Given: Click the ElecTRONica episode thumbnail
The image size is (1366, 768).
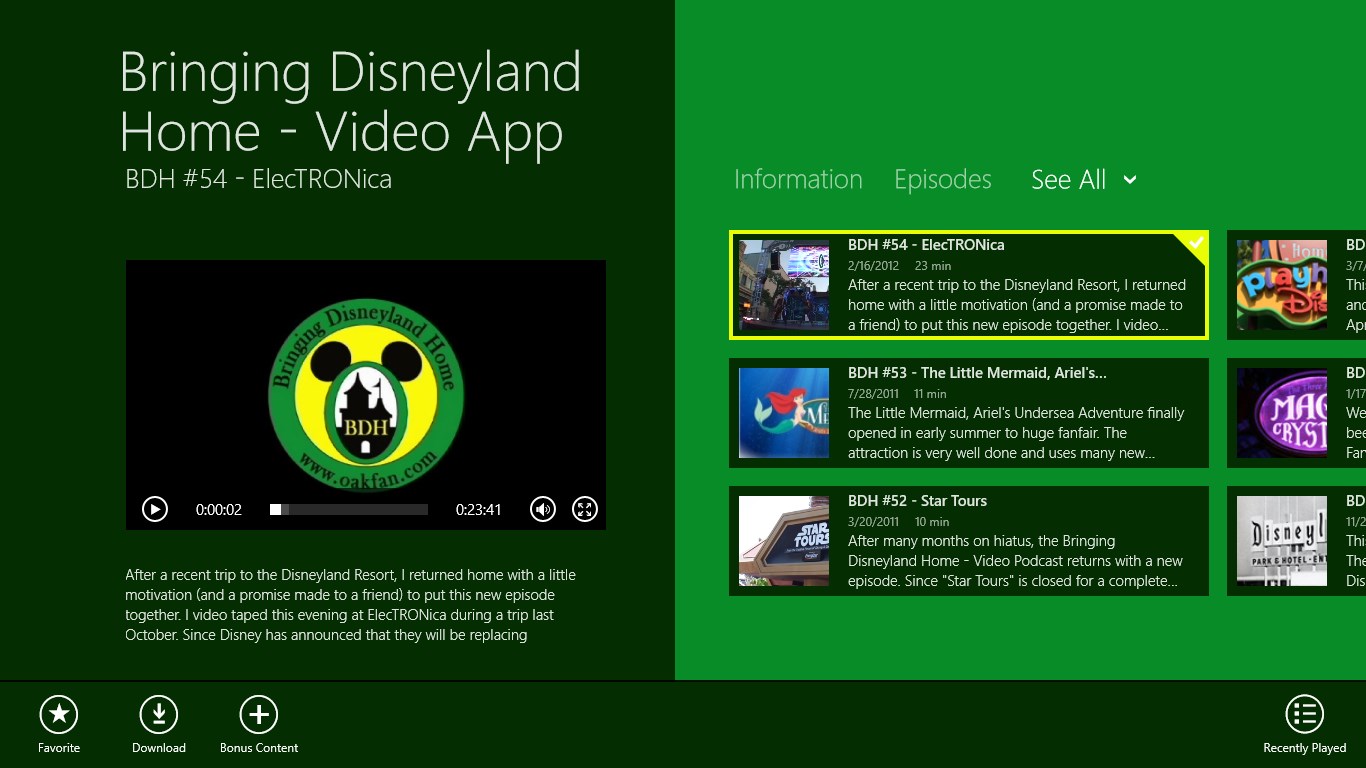Looking at the screenshot, I should coord(784,285).
